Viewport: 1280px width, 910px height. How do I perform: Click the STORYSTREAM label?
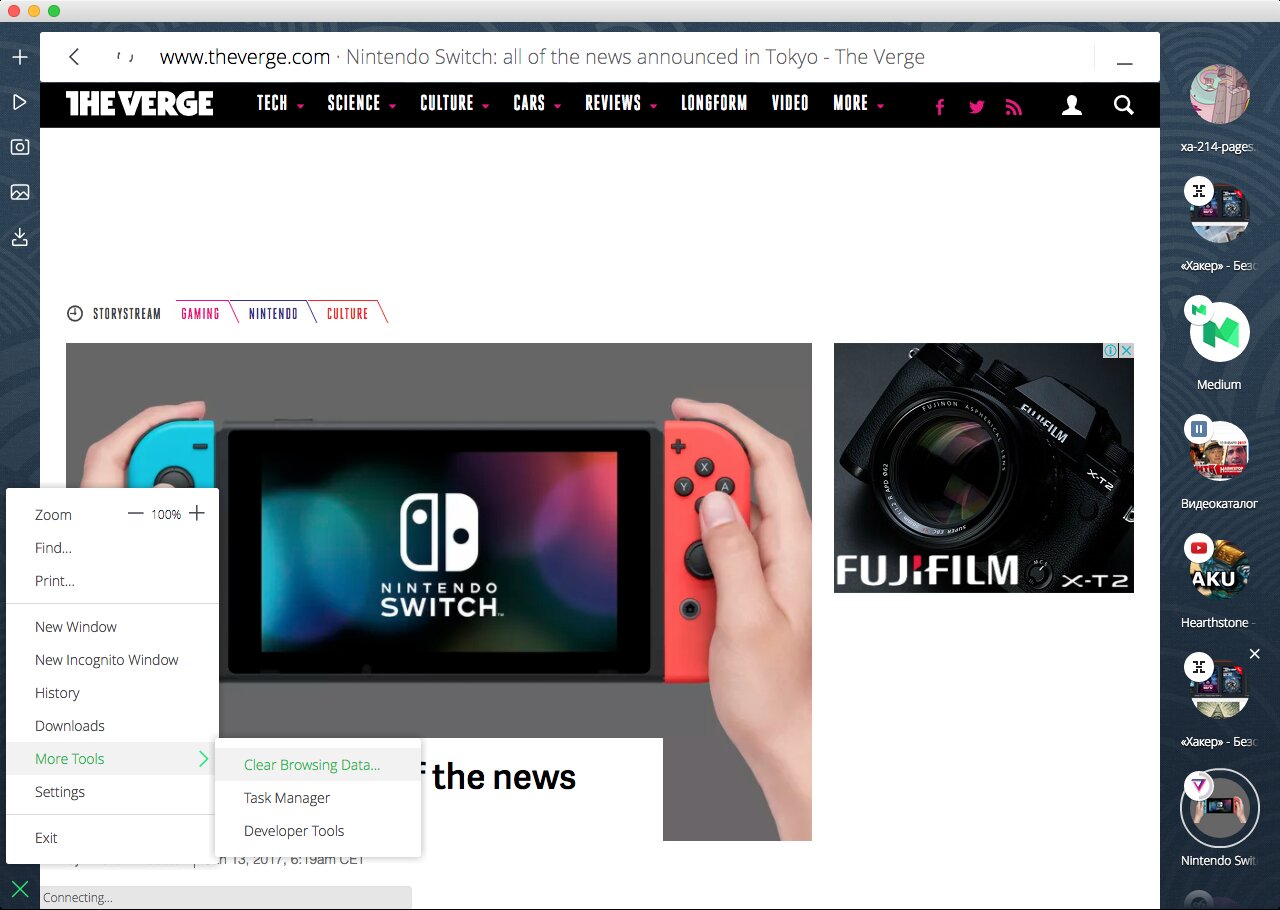coord(127,313)
